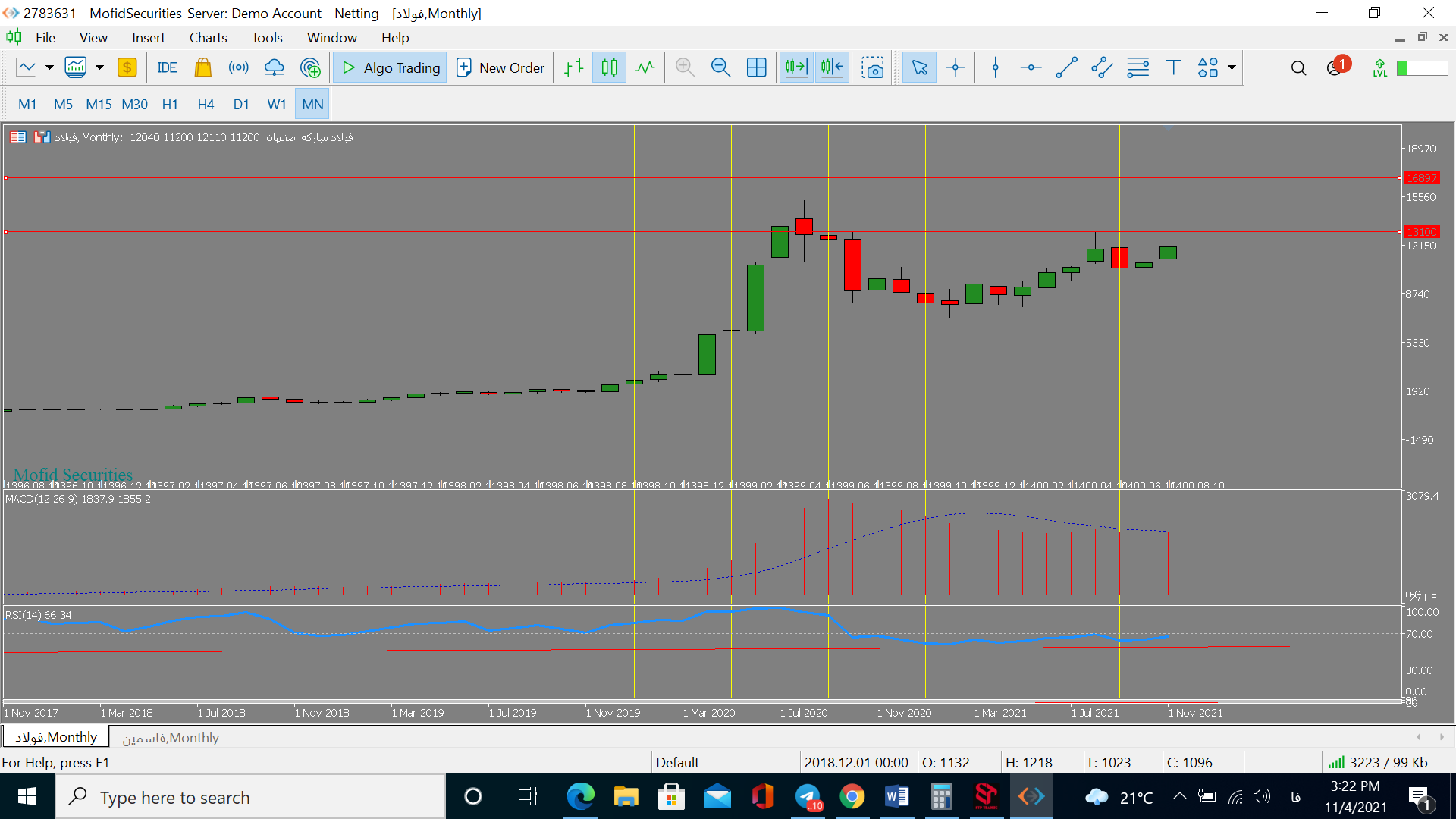Click the LVL connection level icon

(x=1380, y=68)
